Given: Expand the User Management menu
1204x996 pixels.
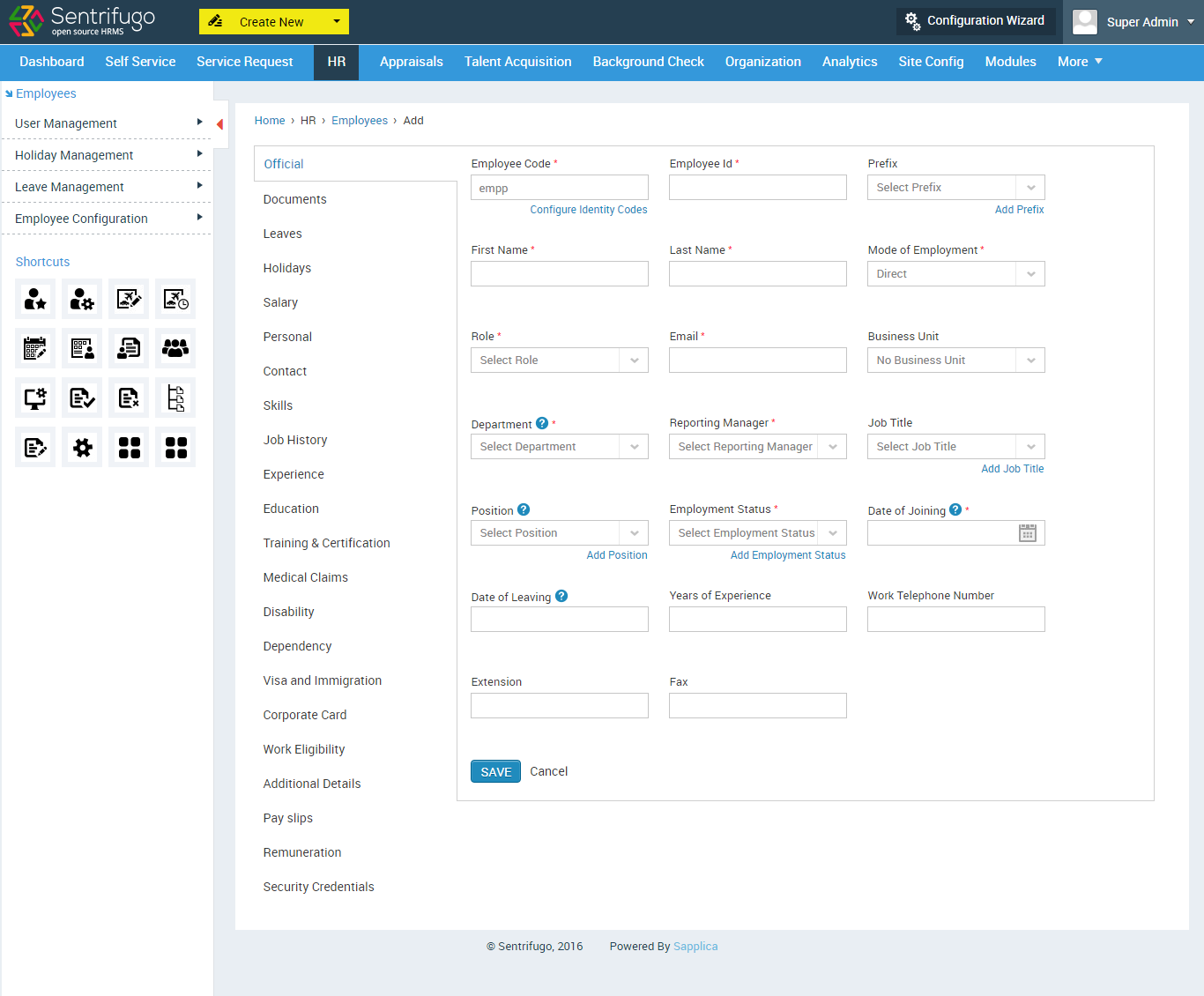Looking at the screenshot, I should tap(107, 123).
